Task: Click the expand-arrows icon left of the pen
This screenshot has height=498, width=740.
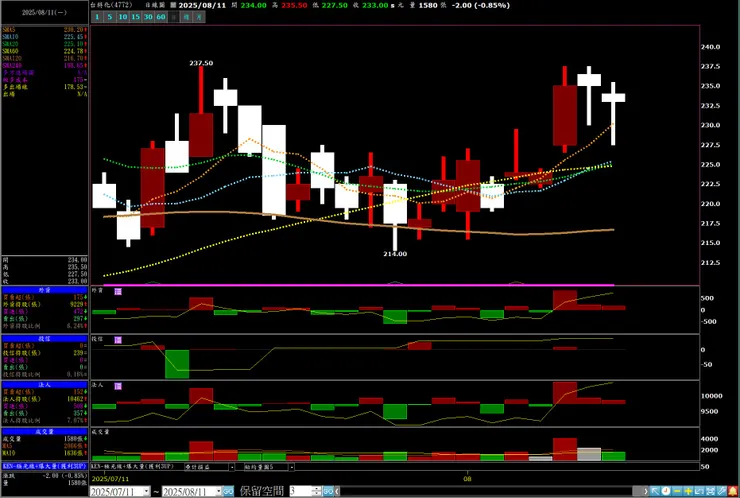Action: pos(710,491)
